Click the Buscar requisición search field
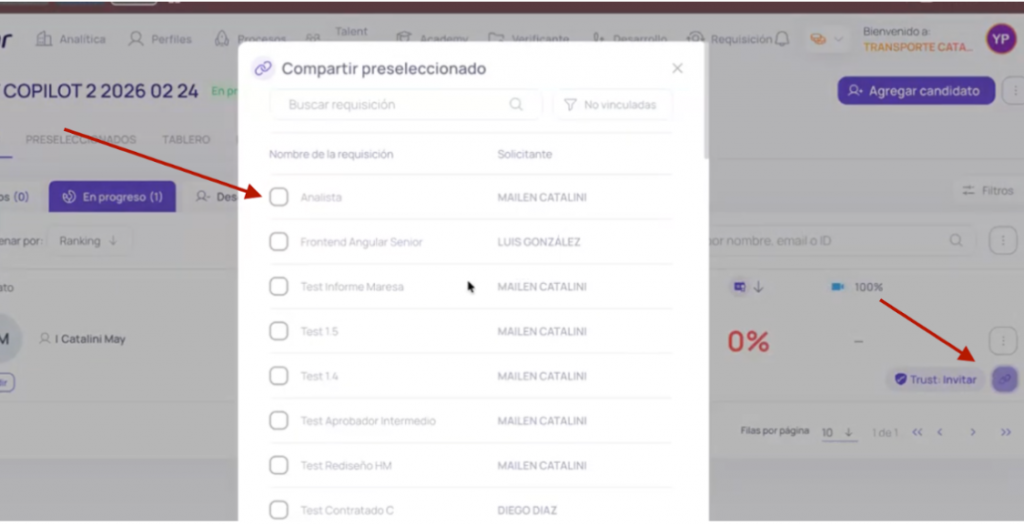Screen dimensions: 1024x525 [x=395, y=104]
